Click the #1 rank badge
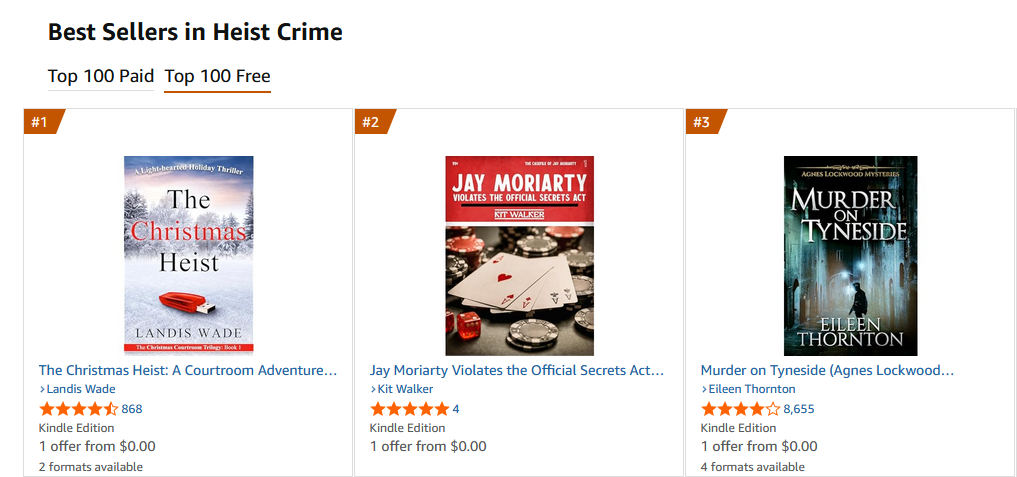The height and width of the screenshot is (477, 1017). (x=41, y=122)
